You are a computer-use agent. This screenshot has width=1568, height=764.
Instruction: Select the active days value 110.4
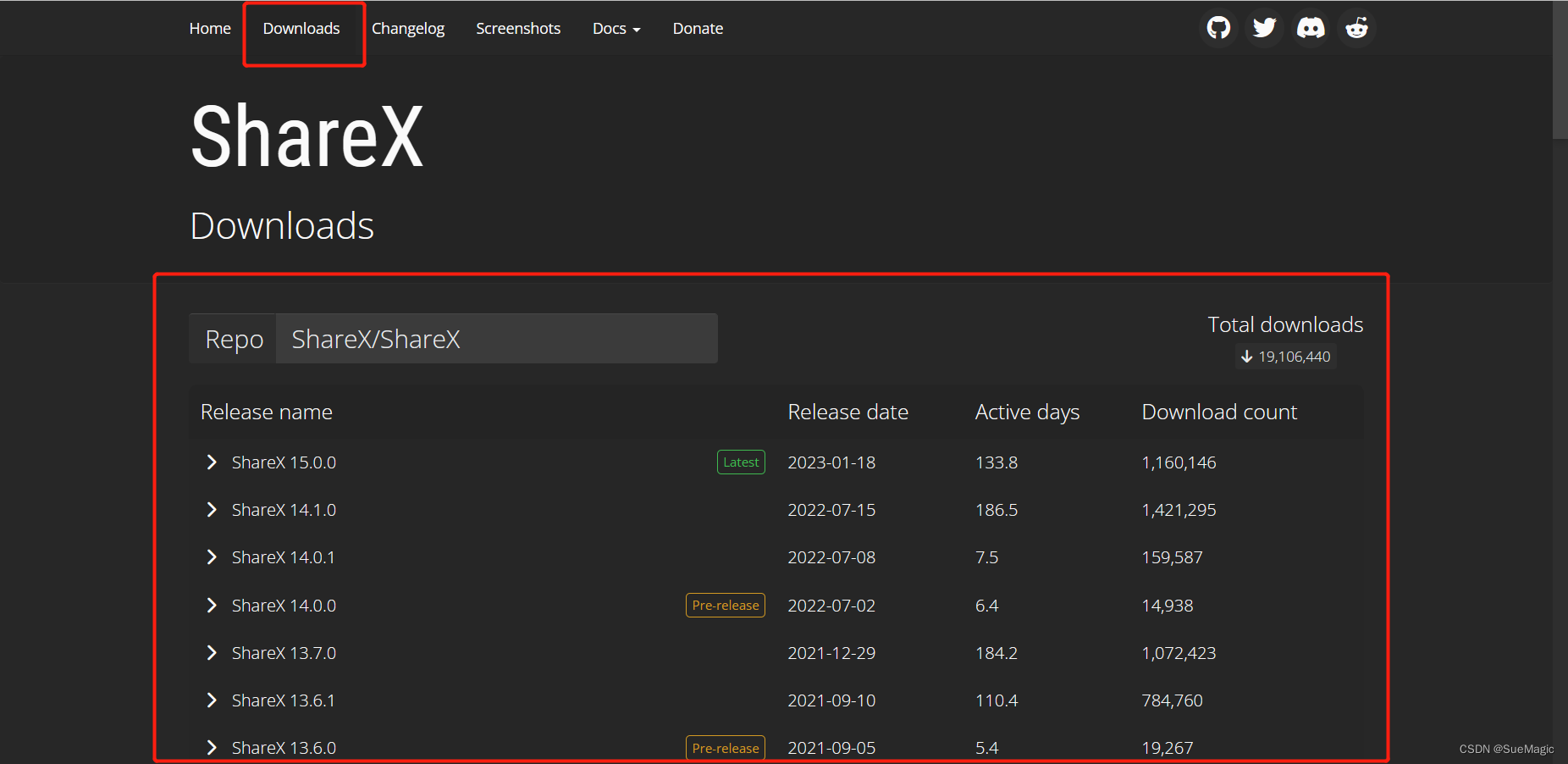tap(997, 700)
